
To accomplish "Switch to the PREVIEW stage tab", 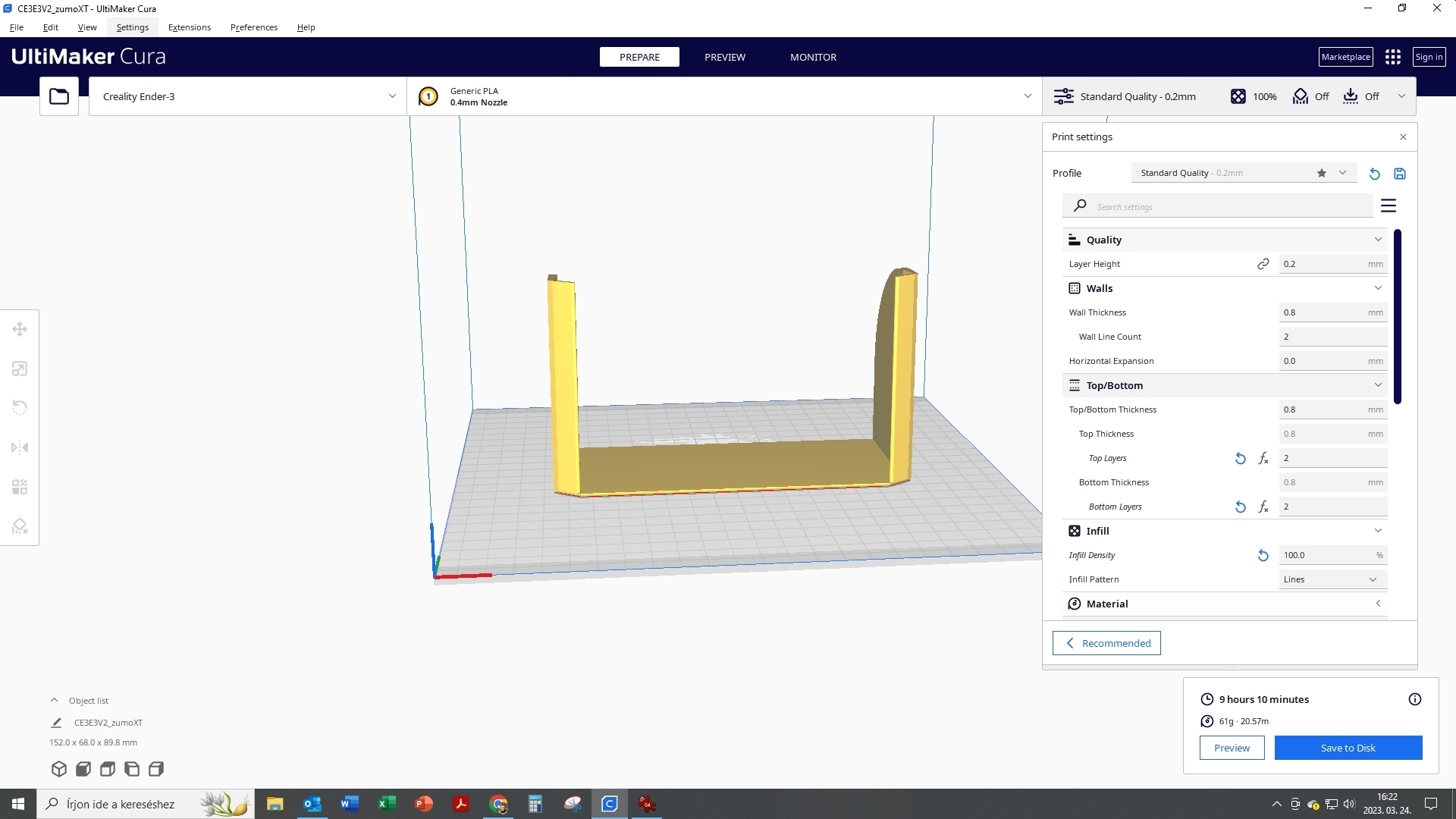I will 725,57.
